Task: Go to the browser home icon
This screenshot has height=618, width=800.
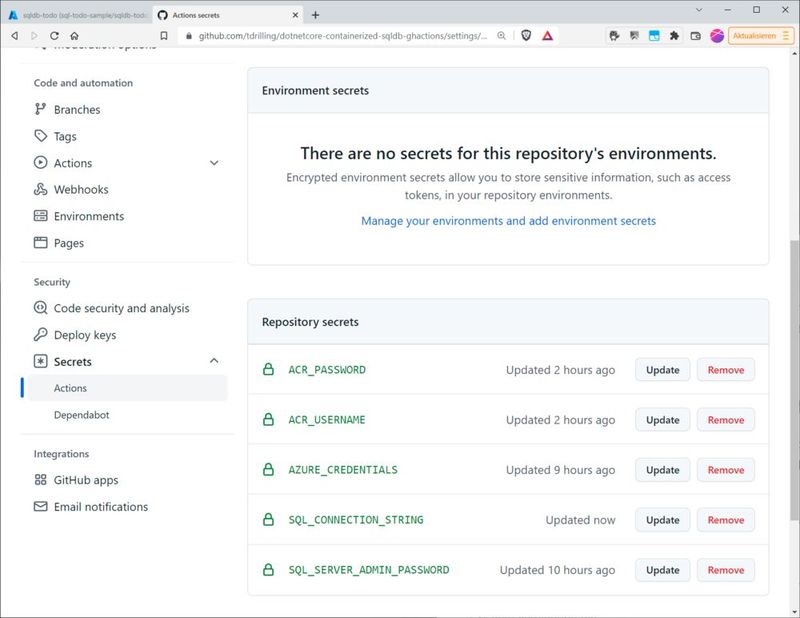Action: coord(74,36)
